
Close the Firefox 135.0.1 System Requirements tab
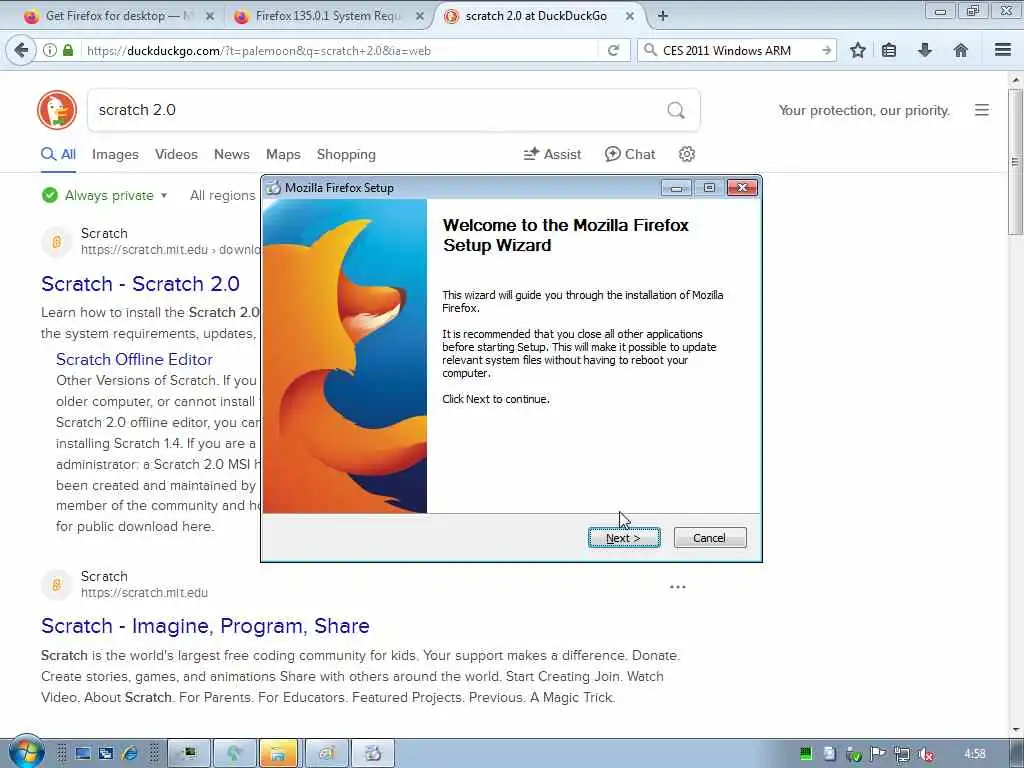click(420, 16)
